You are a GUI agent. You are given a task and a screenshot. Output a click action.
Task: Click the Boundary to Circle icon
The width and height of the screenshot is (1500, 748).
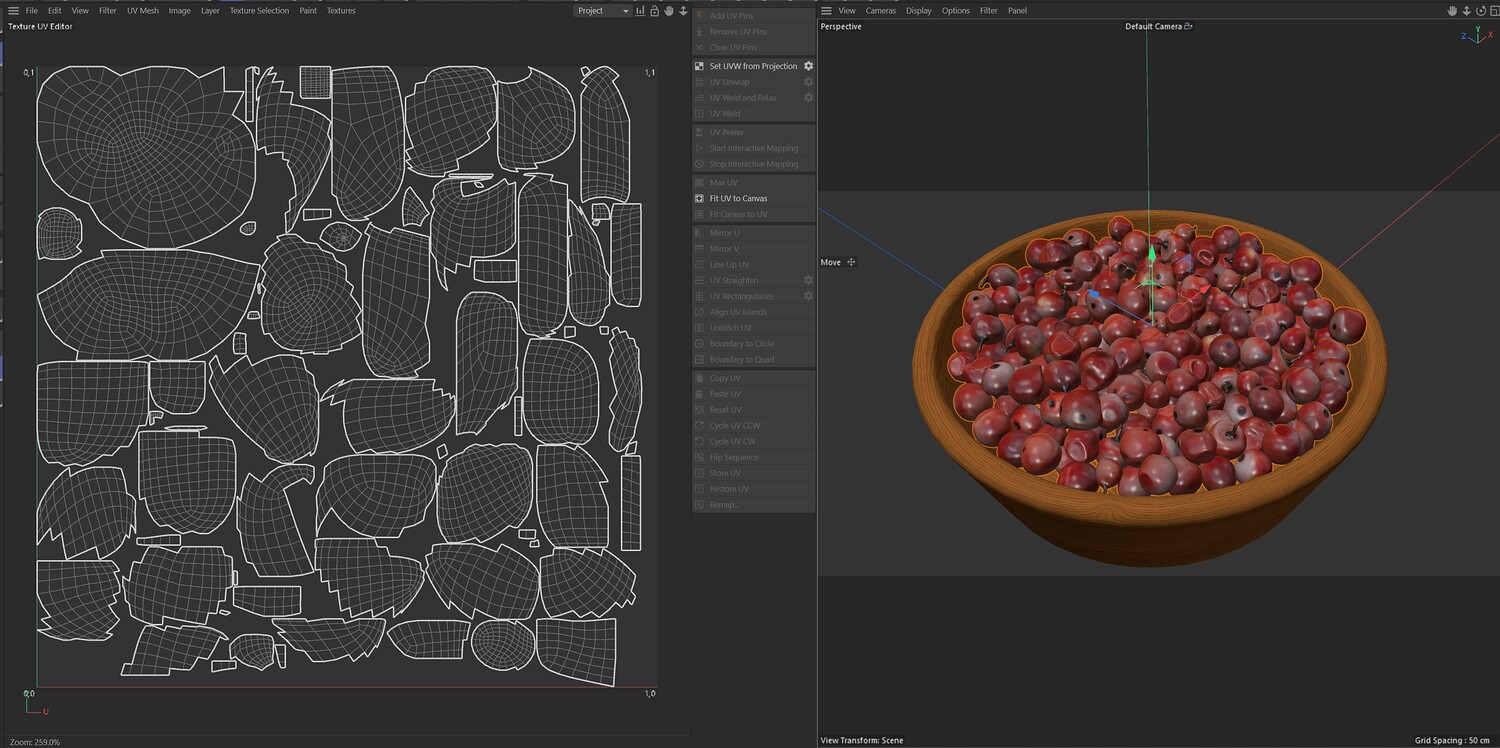tap(699, 344)
